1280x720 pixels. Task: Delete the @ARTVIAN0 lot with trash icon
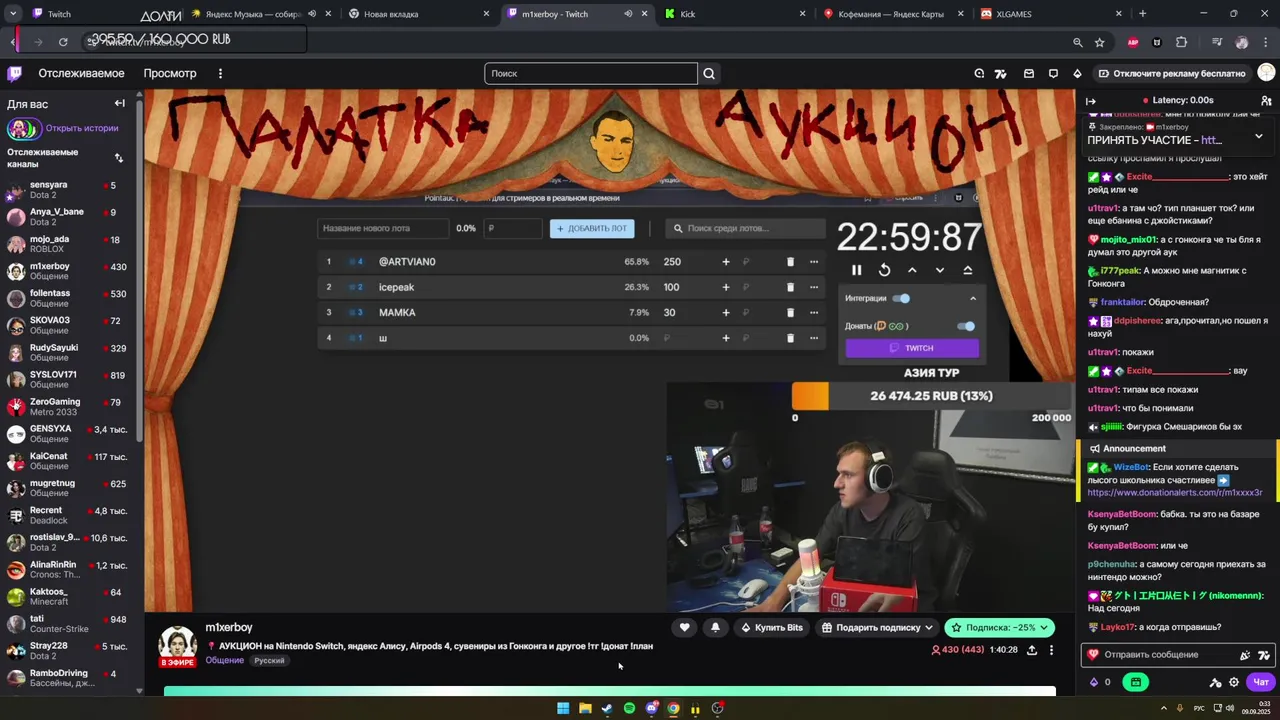(790, 262)
